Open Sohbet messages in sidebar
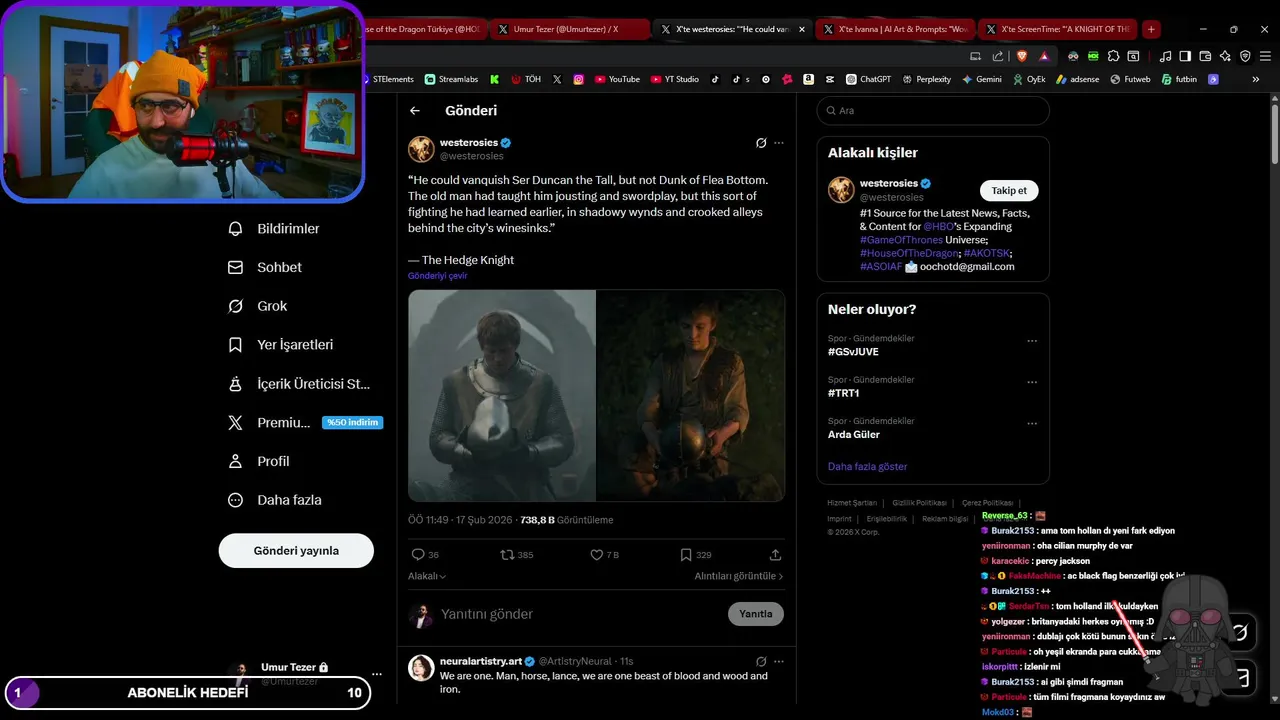This screenshot has height=720, width=1280. (265, 268)
